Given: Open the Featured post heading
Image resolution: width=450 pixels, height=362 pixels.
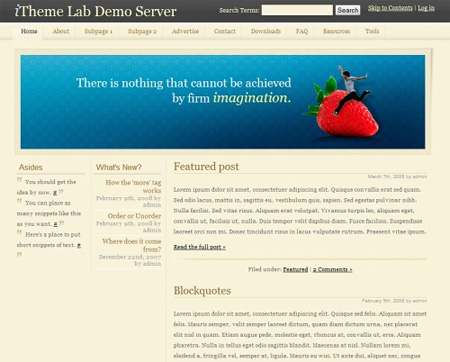Looking at the screenshot, I should click(x=206, y=166).
